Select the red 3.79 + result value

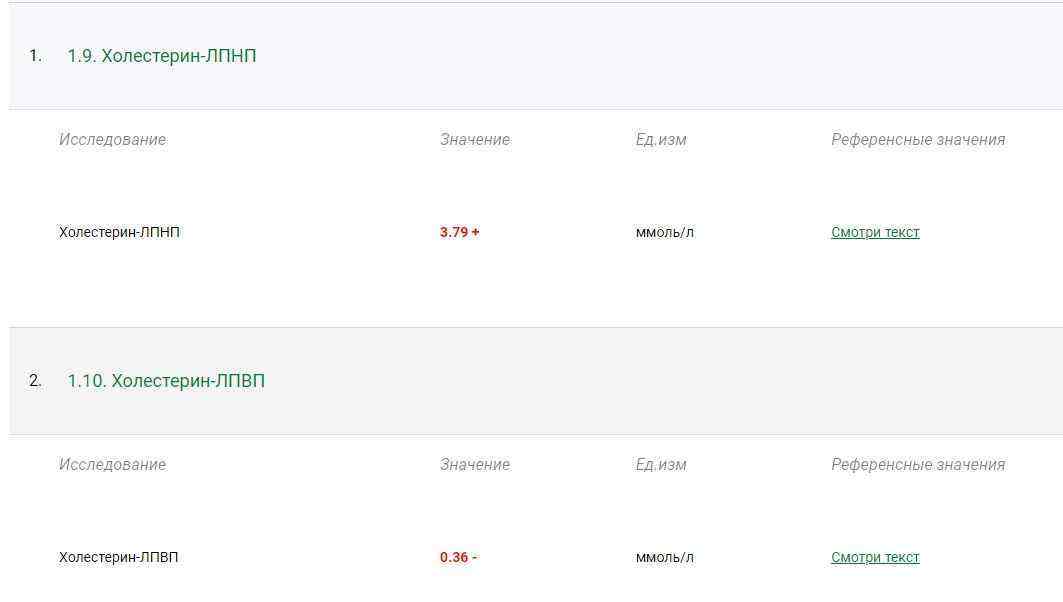pyautogui.click(x=459, y=232)
